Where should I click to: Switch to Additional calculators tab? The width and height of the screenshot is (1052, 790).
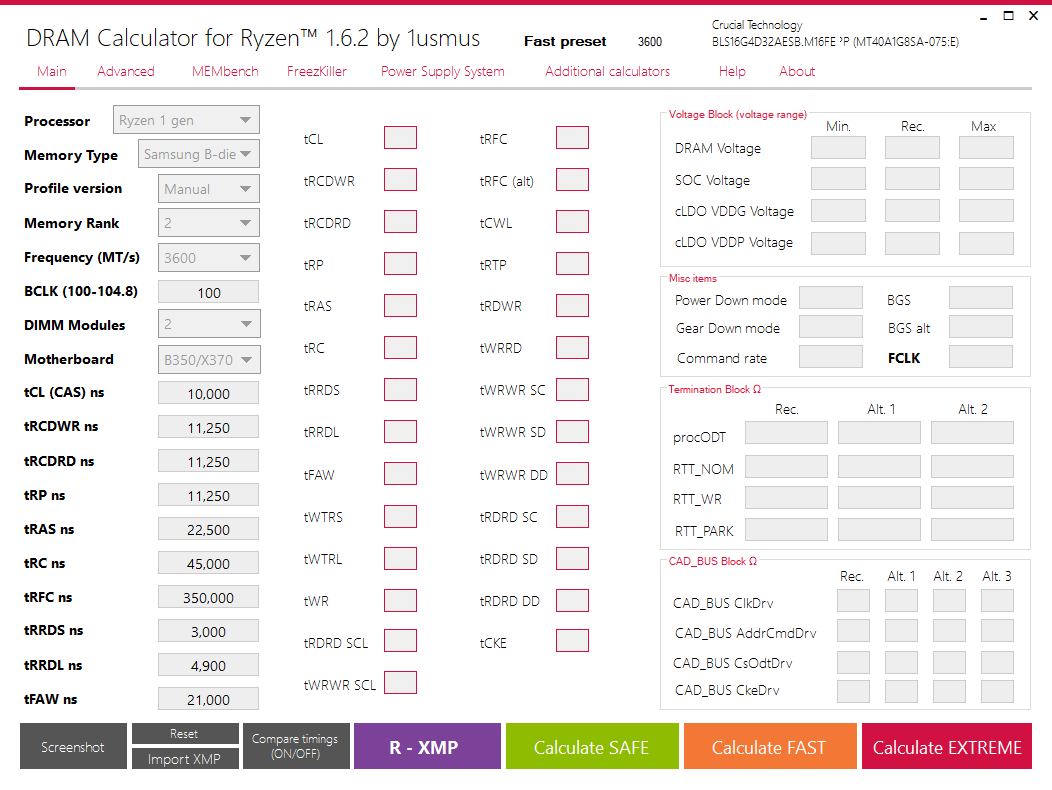607,71
